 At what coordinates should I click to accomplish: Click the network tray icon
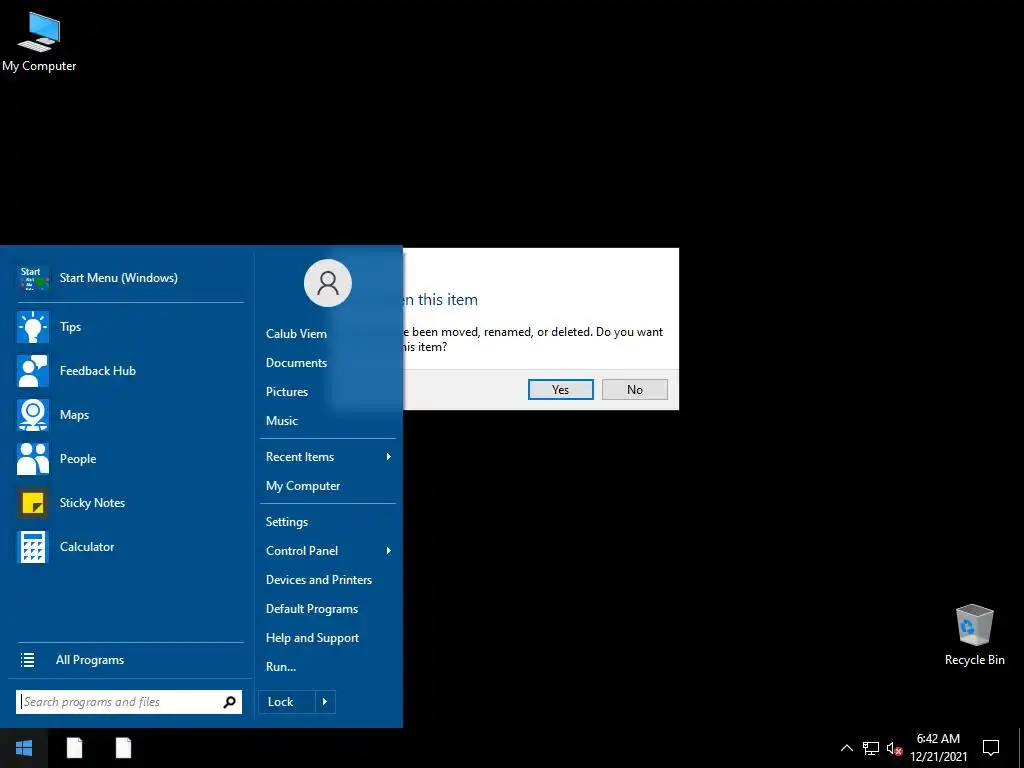(x=871, y=748)
